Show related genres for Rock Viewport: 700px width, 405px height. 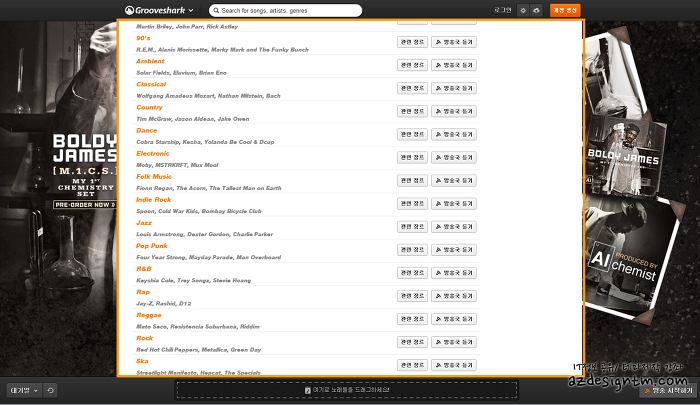[x=412, y=342]
